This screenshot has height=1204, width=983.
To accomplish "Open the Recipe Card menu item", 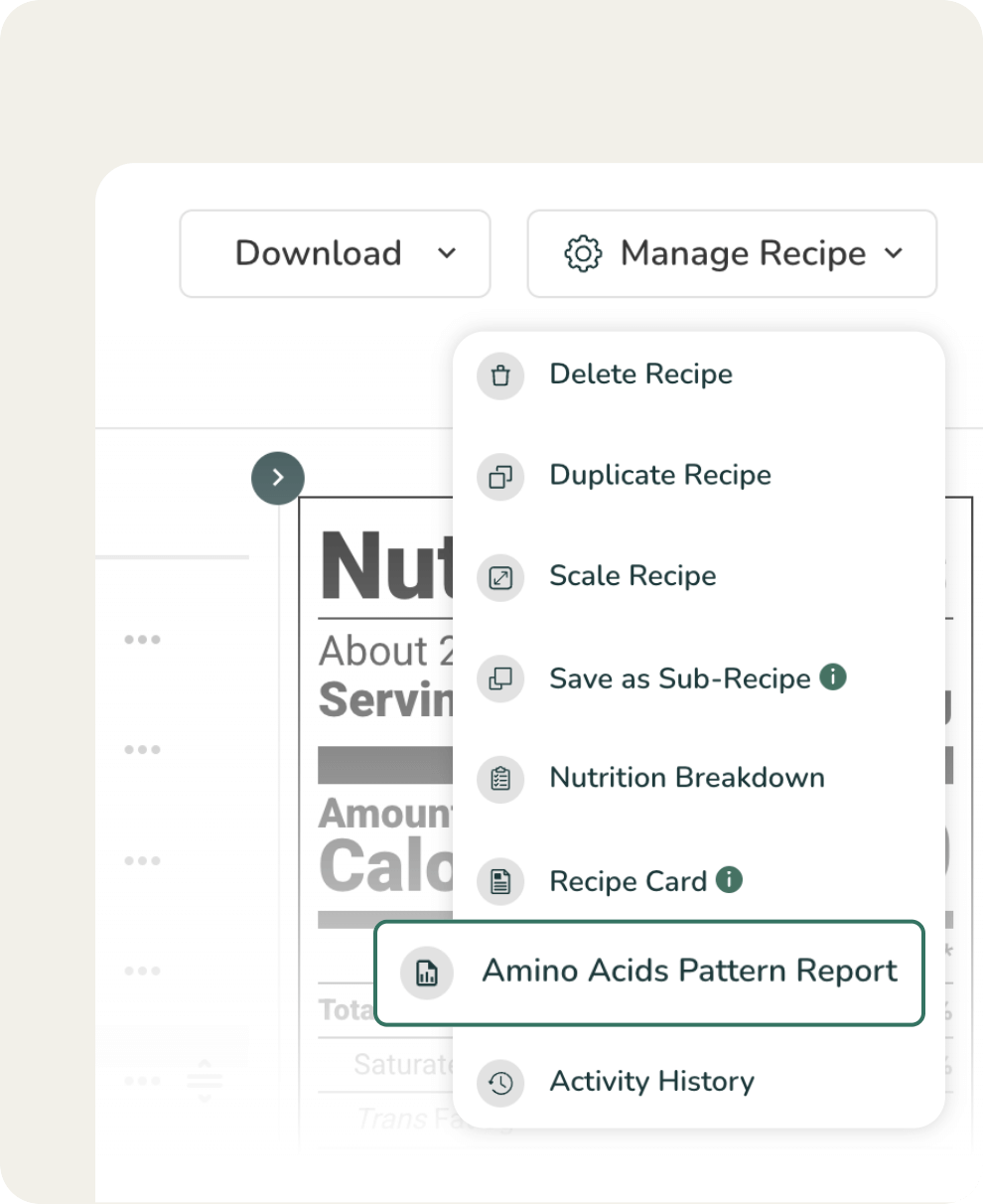I will [628, 881].
